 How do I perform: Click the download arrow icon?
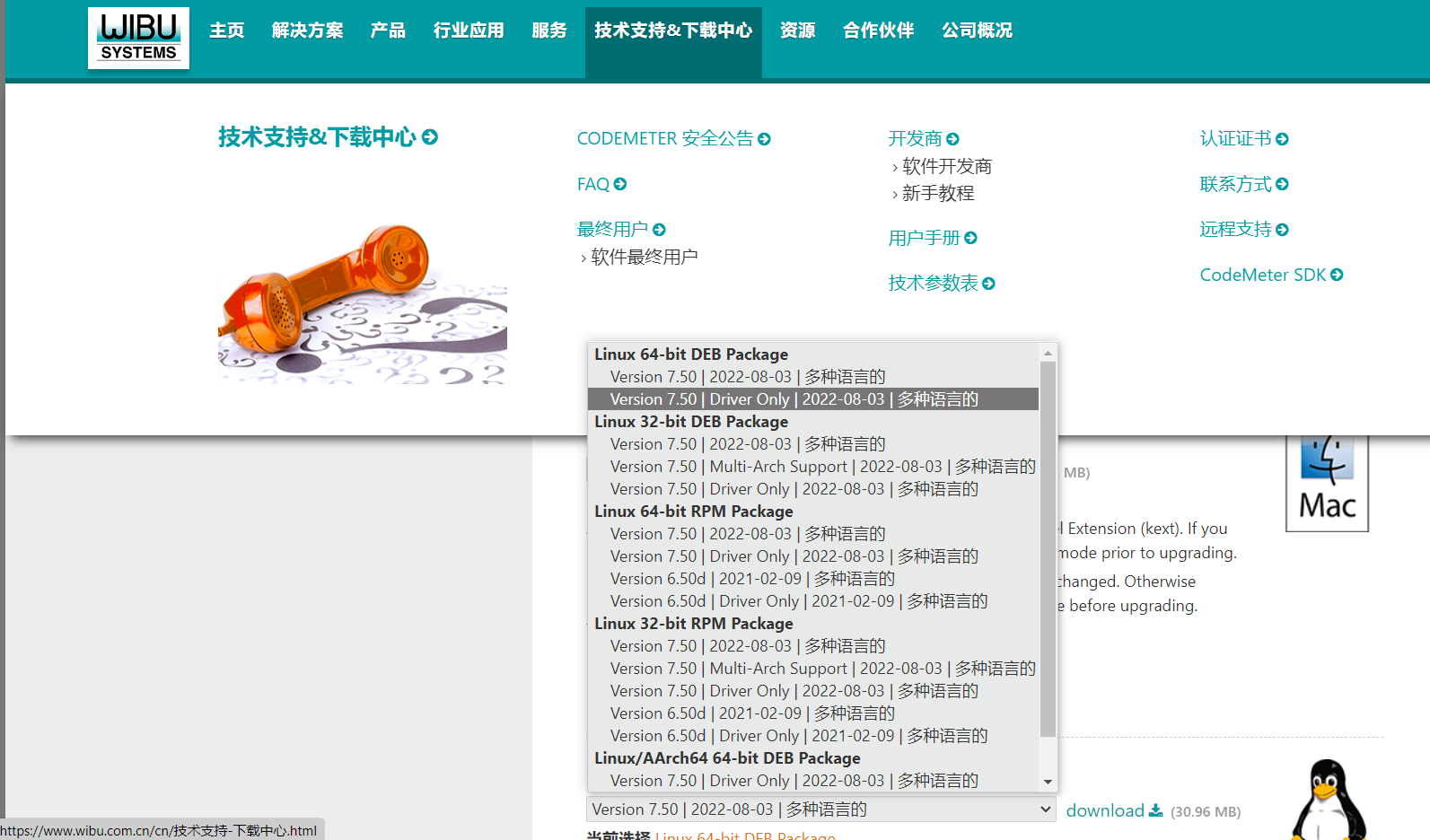pyautogui.click(x=1156, y=810)
